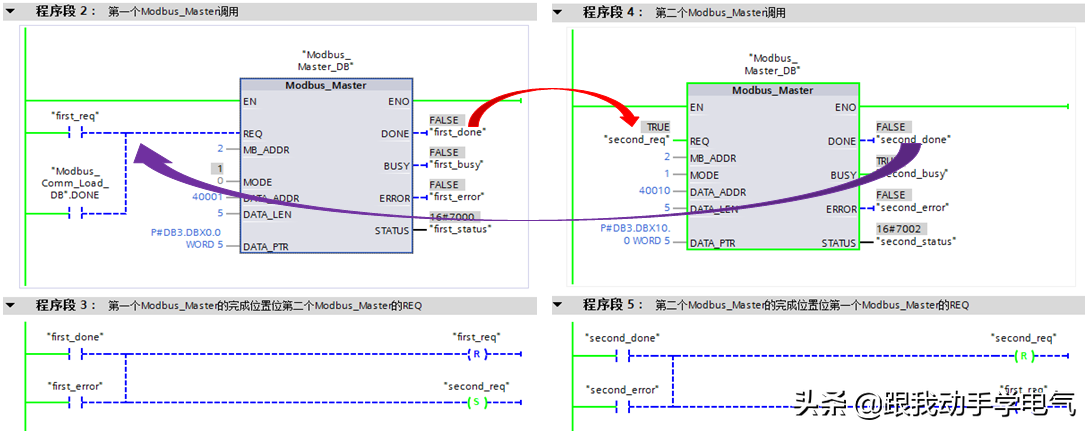Click 程序段 2 title 第一个Modbus_Master调用

tap(174, 12)
